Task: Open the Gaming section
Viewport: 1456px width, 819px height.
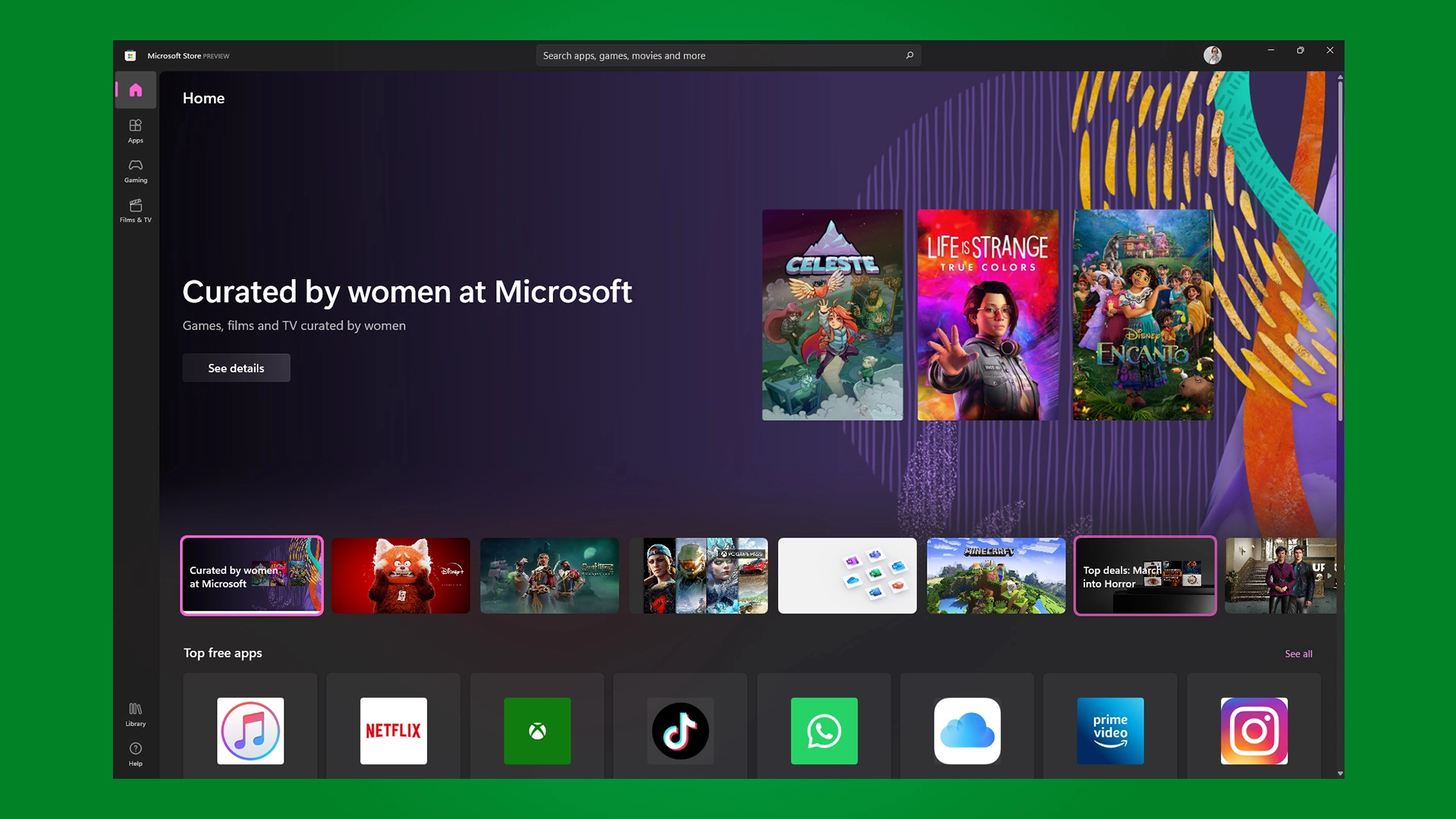Action: click(136, 171)
